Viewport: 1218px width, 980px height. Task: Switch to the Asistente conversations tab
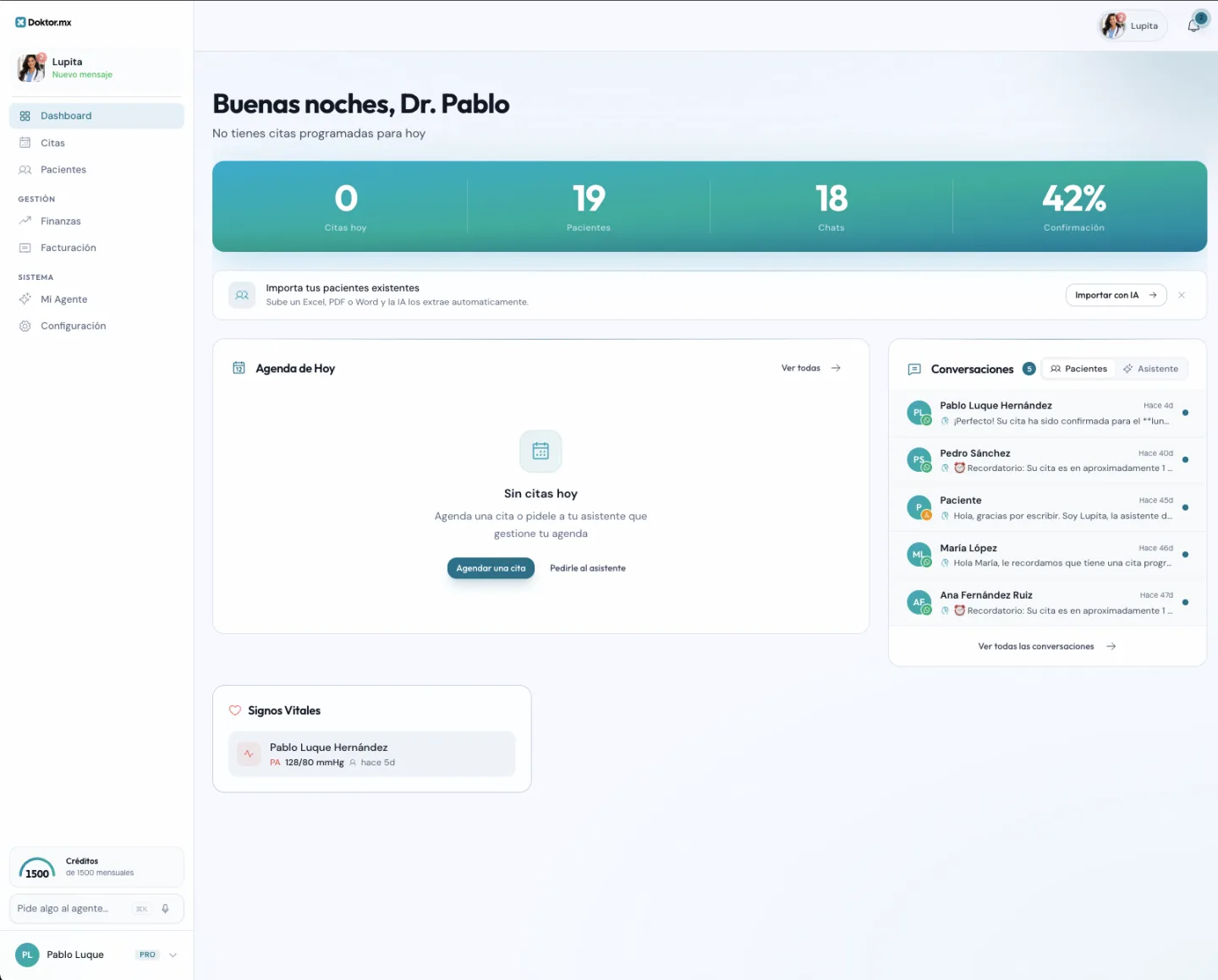point(1150,369)
